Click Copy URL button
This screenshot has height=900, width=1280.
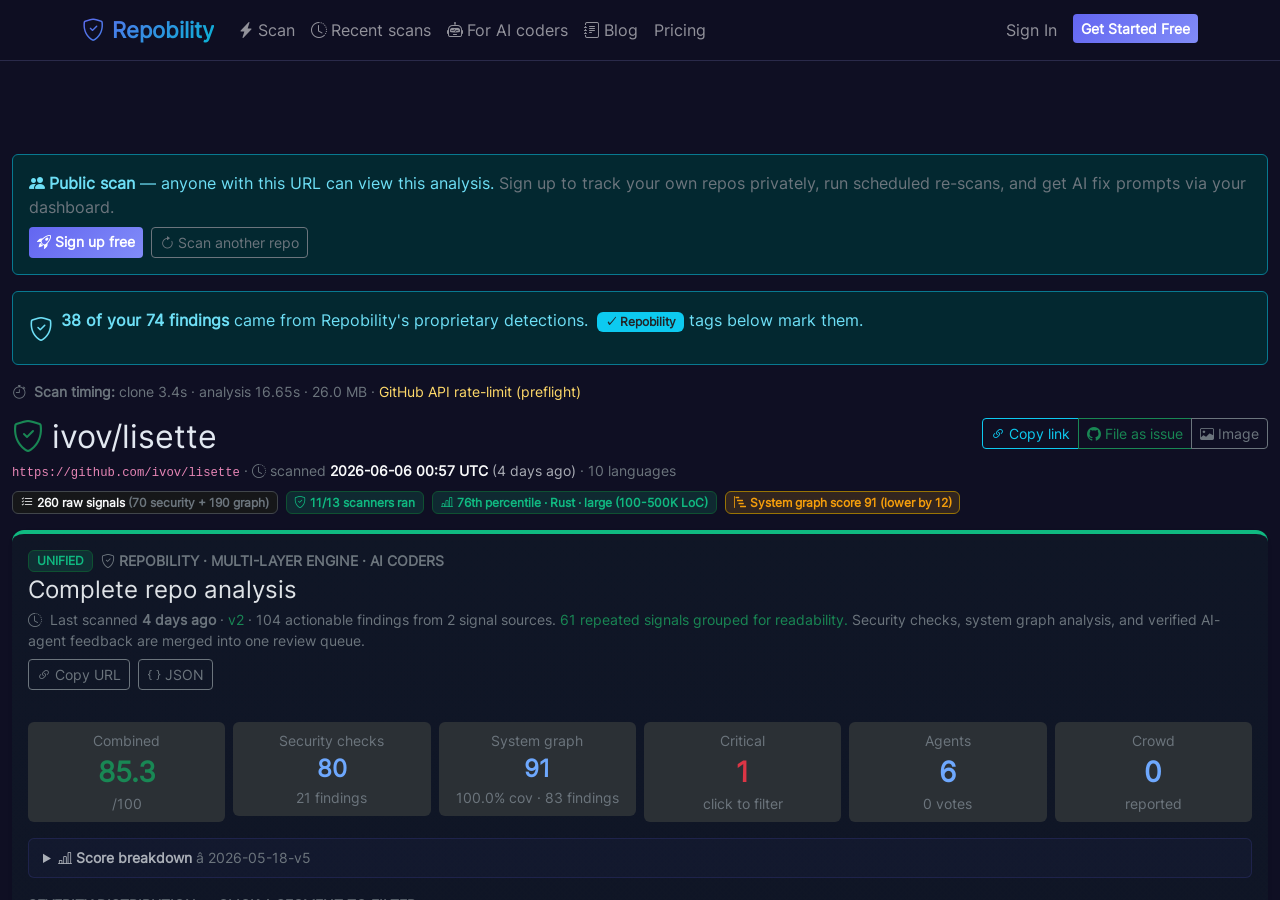click(79, 674)
